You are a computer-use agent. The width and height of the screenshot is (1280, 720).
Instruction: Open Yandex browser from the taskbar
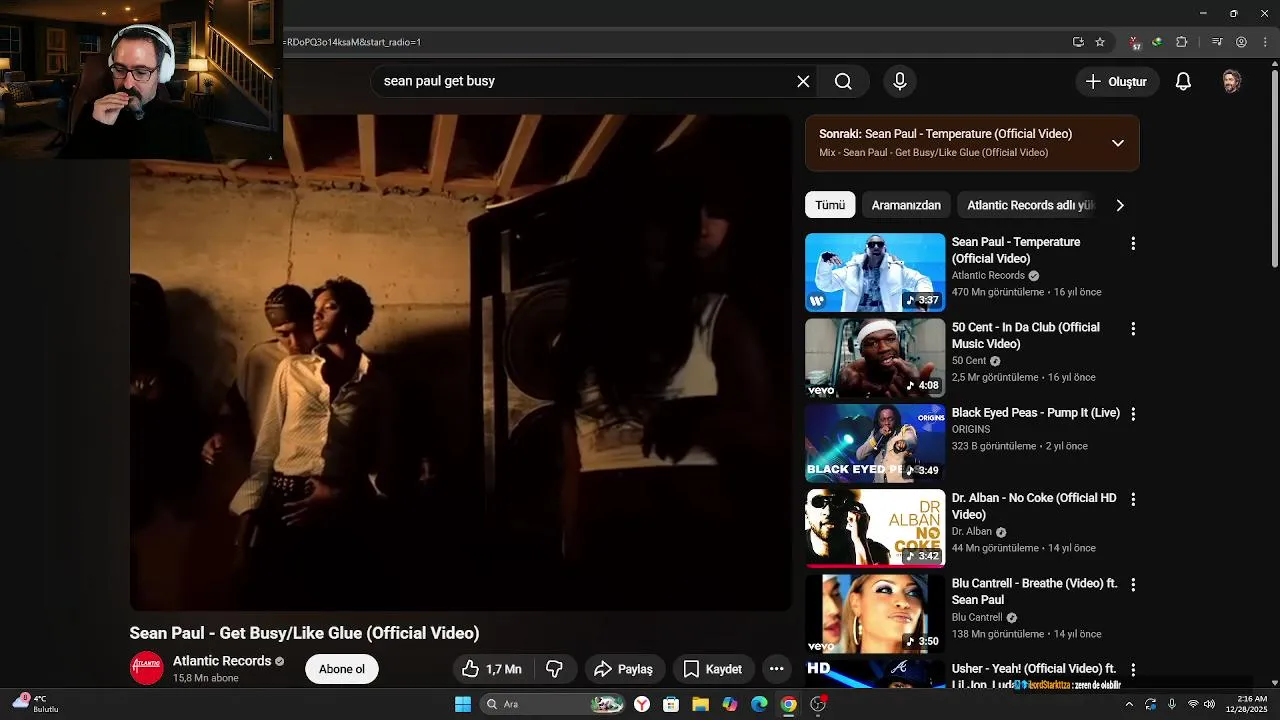pyautogui.click(x=642, y=704)
